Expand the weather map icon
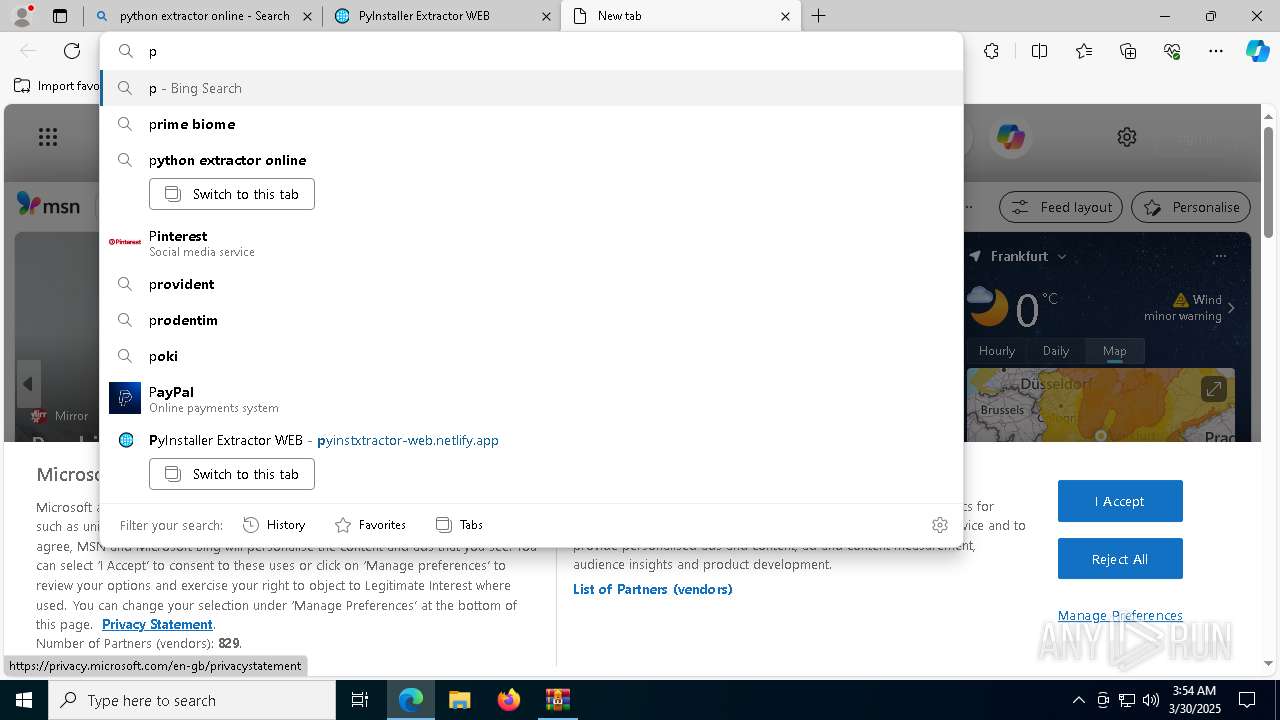This screenshot has height=720, width=1280. point(1213,388)
